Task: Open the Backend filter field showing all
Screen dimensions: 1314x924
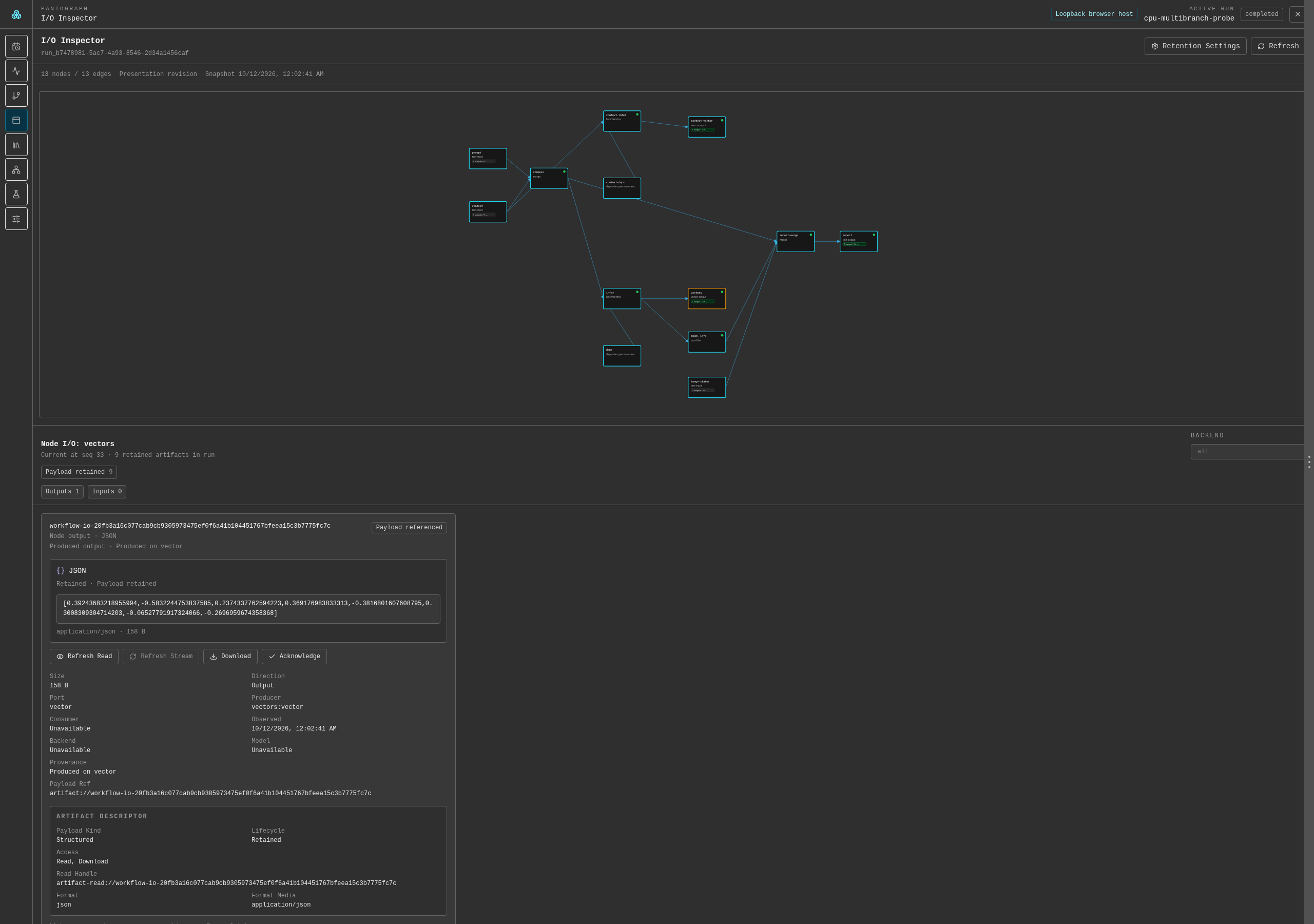Action: (x=1248, y=452)
